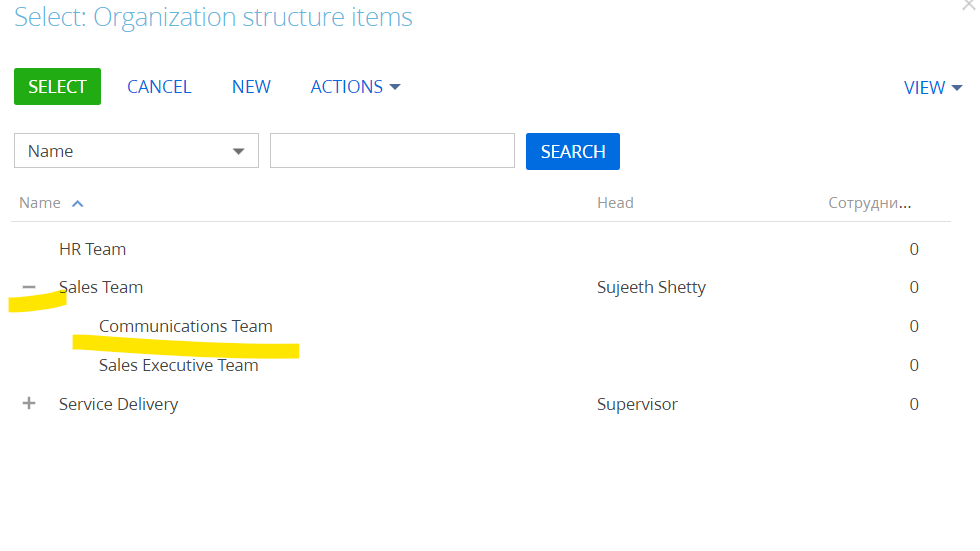Click the green SELECT button
Screen dimensions: 980x551
58,86
